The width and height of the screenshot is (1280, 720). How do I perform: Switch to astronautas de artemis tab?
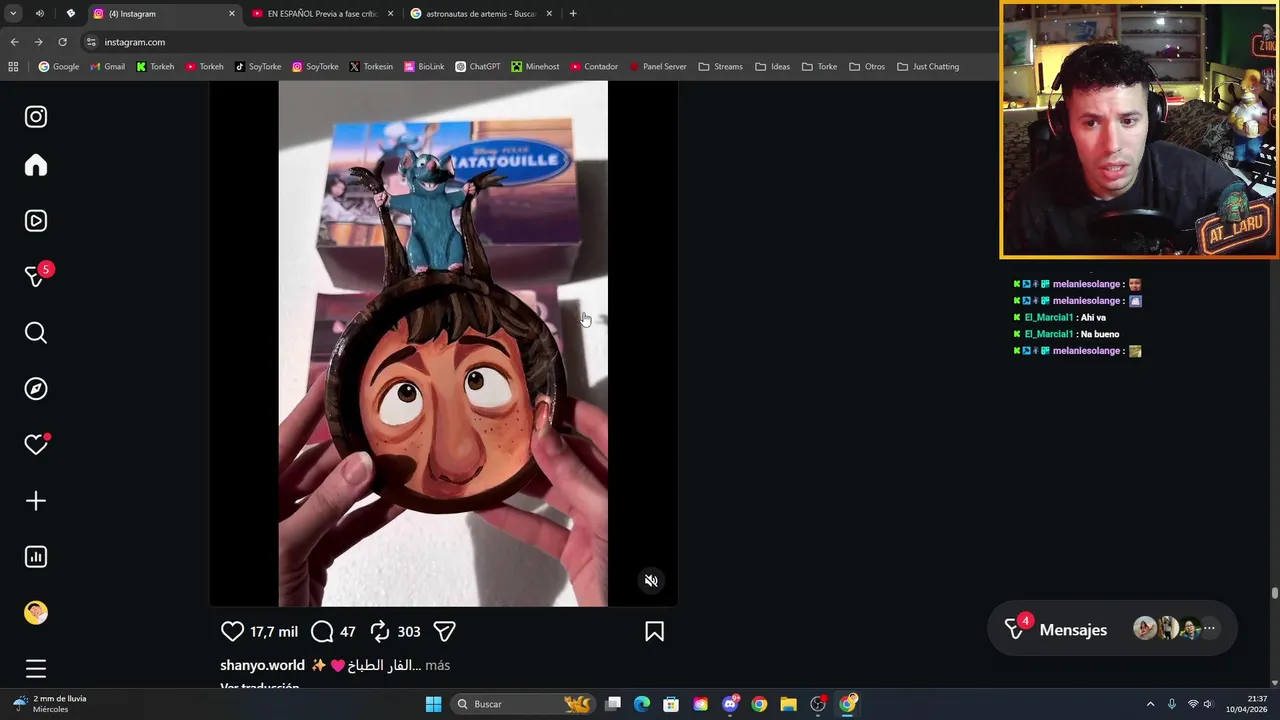481,14
